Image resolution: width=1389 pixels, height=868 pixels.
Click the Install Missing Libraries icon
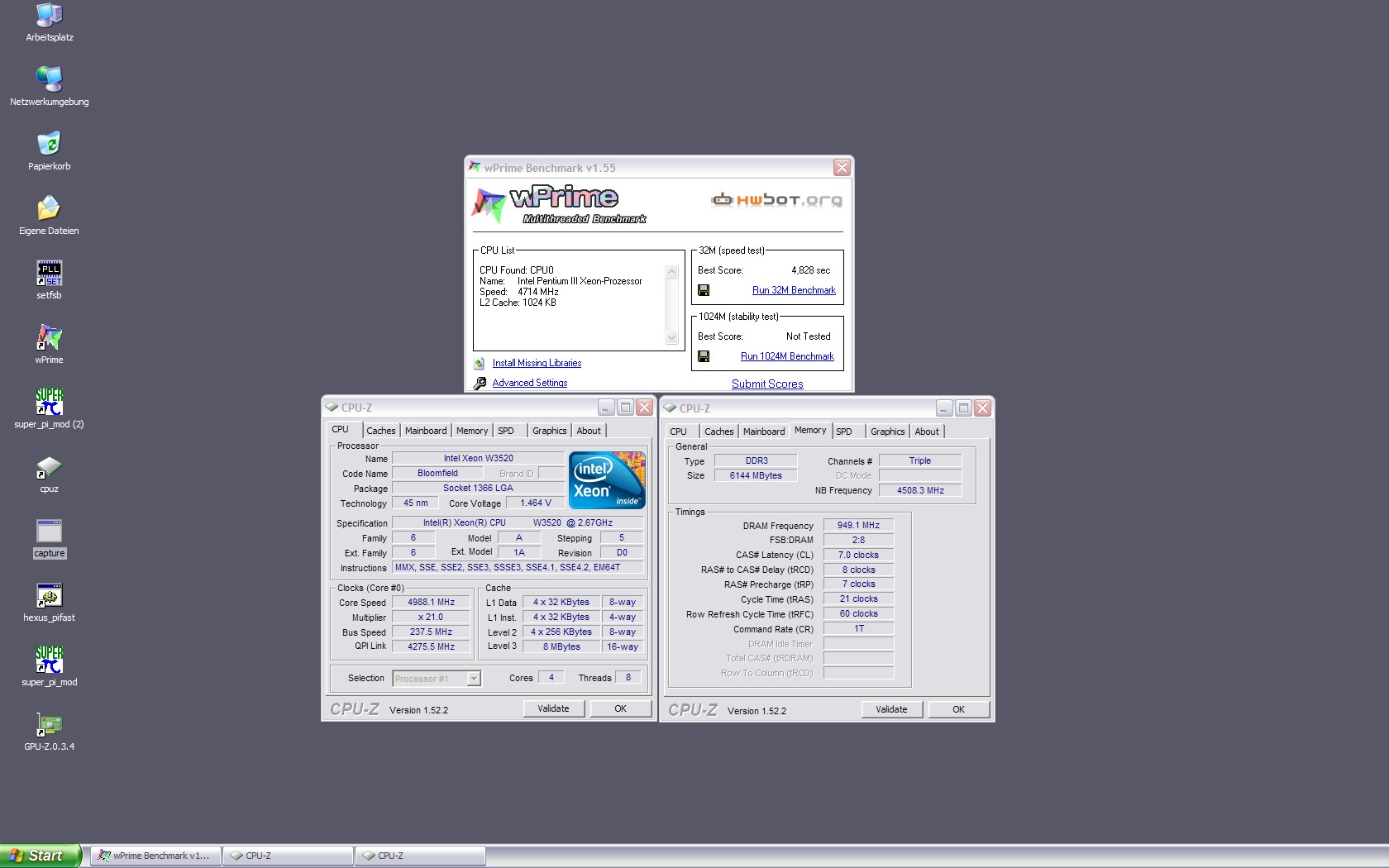[479, 363]
